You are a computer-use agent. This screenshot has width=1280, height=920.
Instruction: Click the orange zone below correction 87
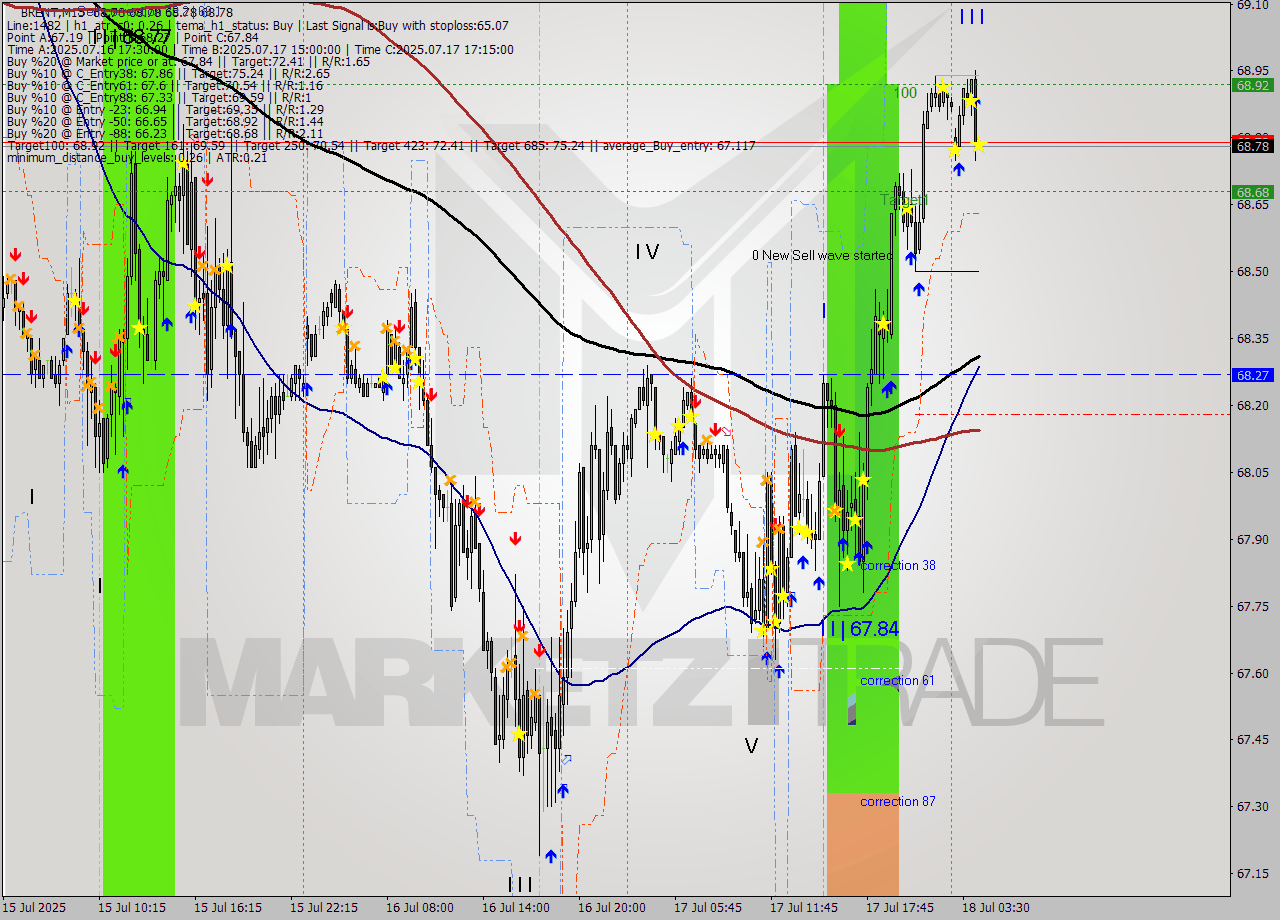tap(862, 850)
